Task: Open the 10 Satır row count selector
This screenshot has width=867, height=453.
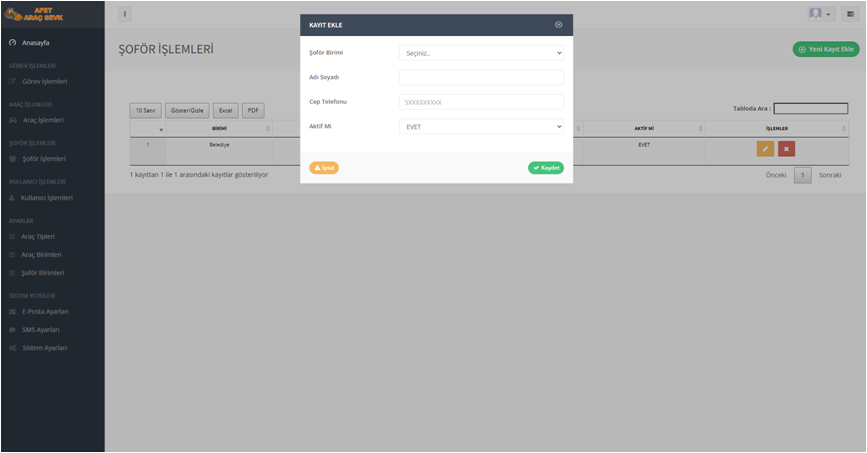Action: (x=145, y=111)
